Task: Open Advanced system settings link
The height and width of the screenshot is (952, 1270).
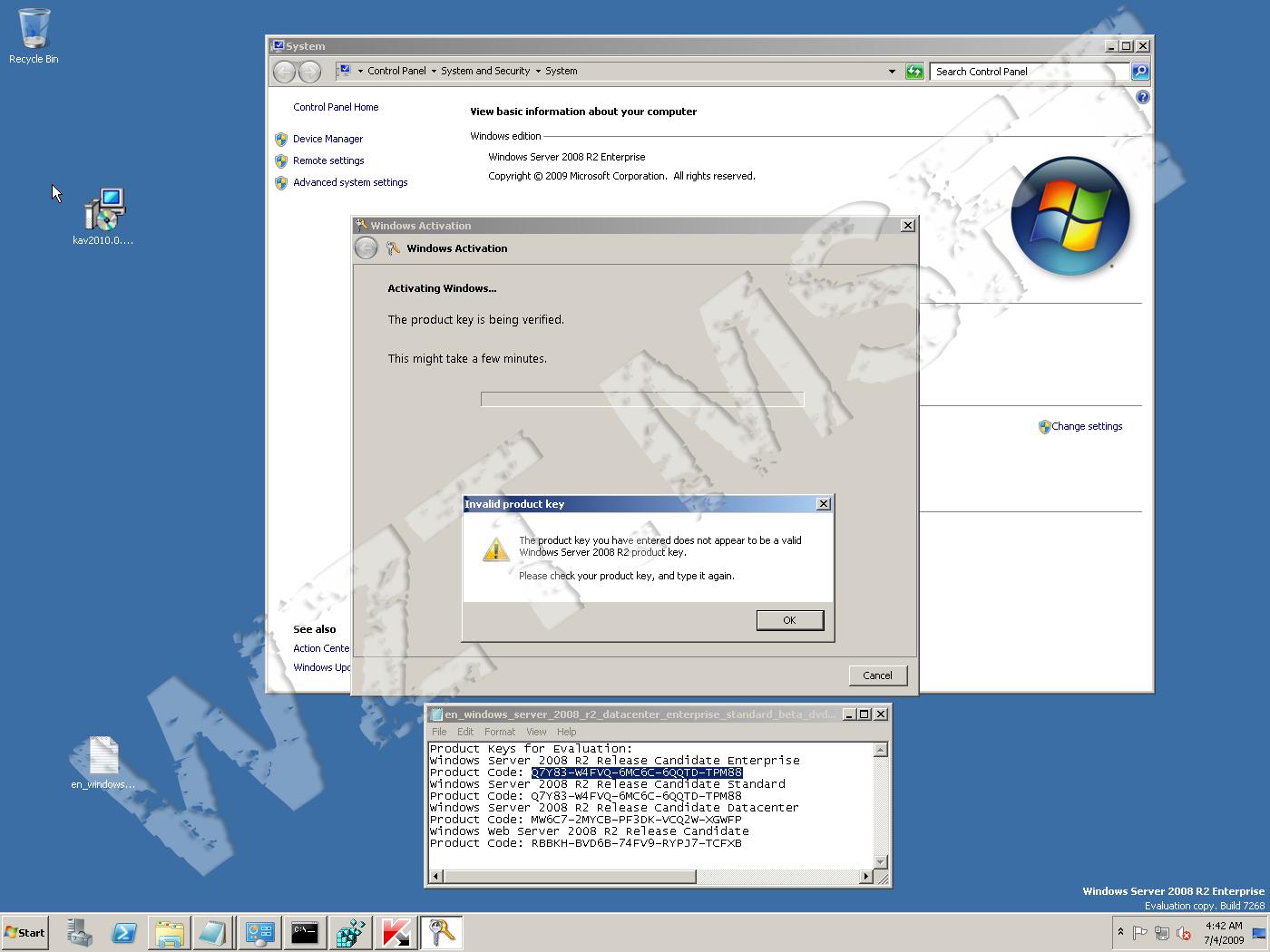Action: tap(350, 182)
